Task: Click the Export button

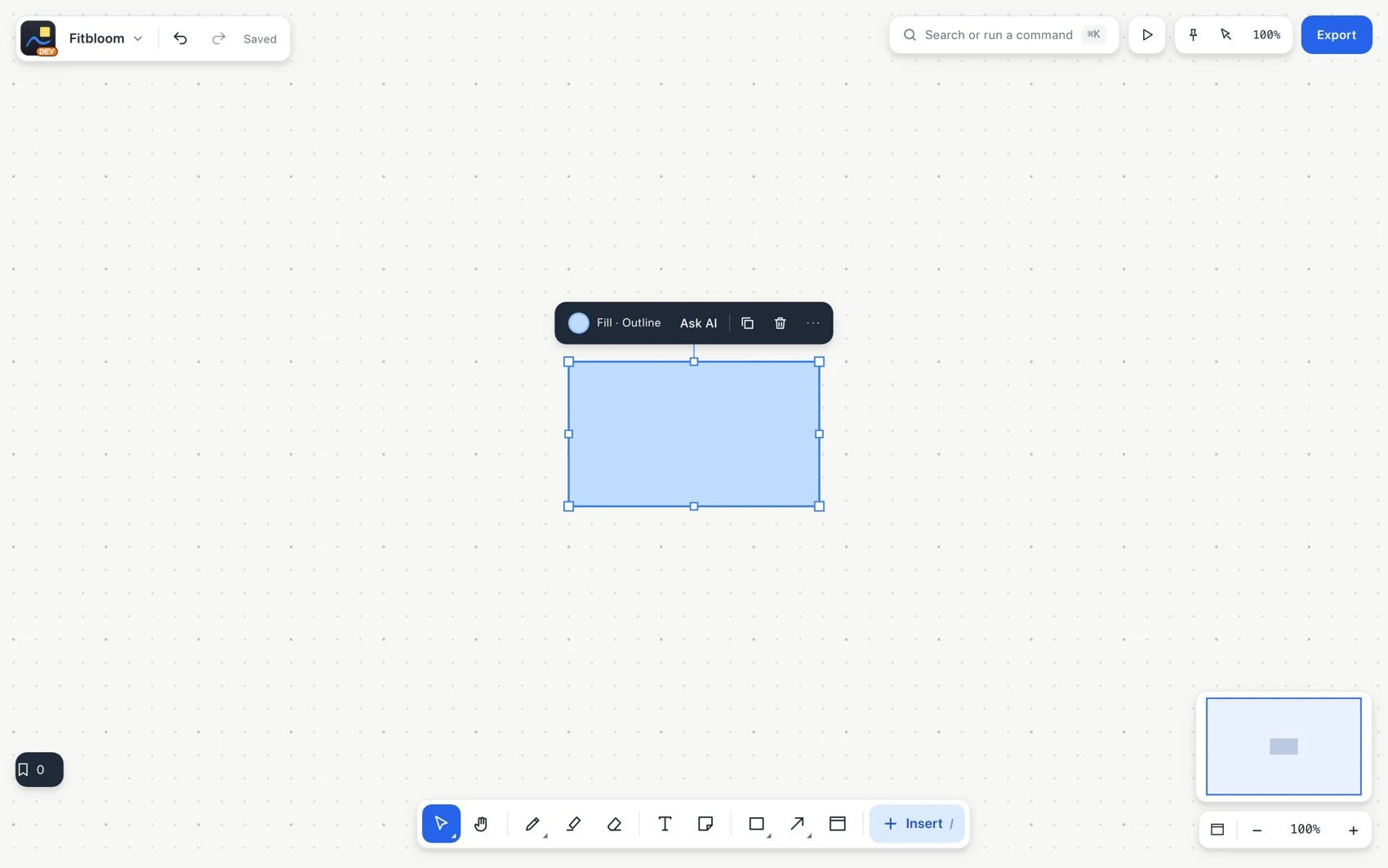Action: point(1337,34)
